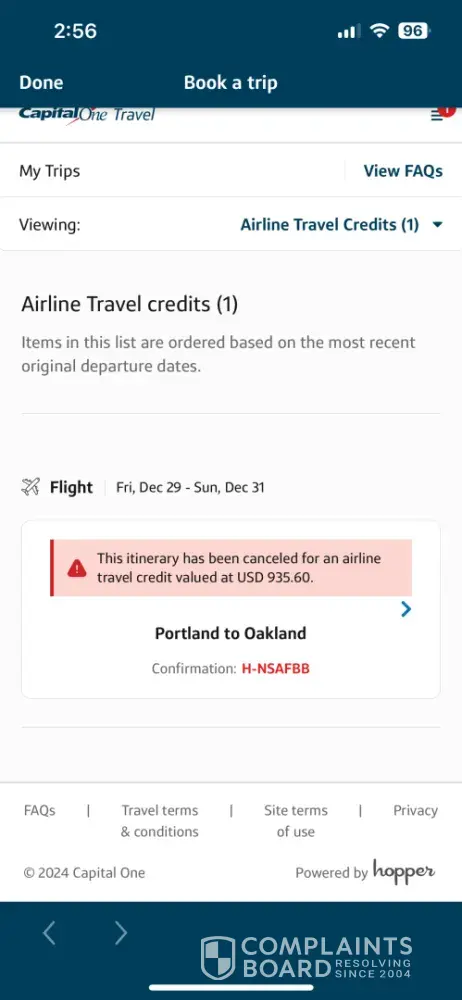Open the FAQs footer link
The height and width of the screenshot is (1000, 462).
[40, 811]
